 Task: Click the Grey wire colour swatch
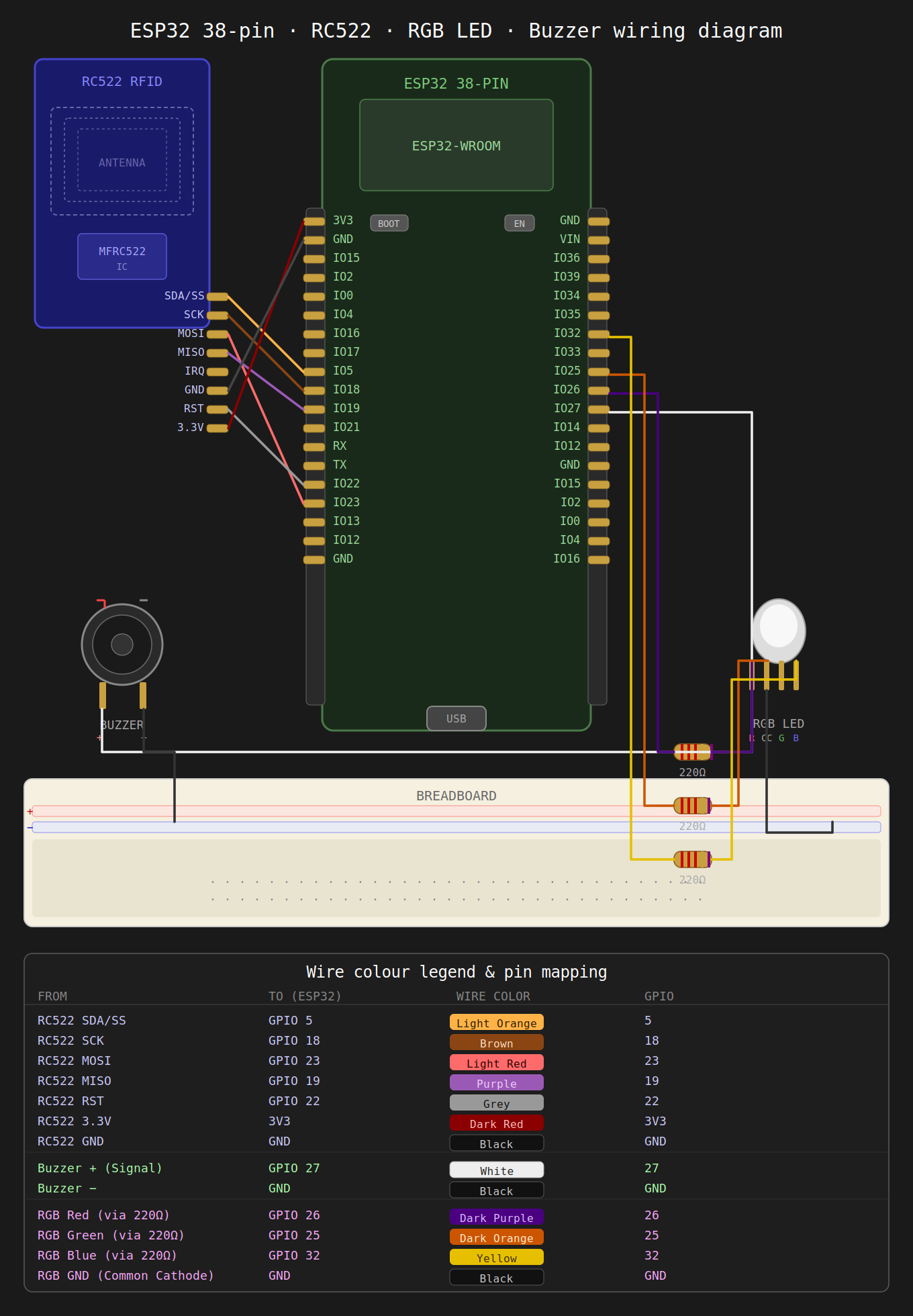click(x=497, y=1102)
